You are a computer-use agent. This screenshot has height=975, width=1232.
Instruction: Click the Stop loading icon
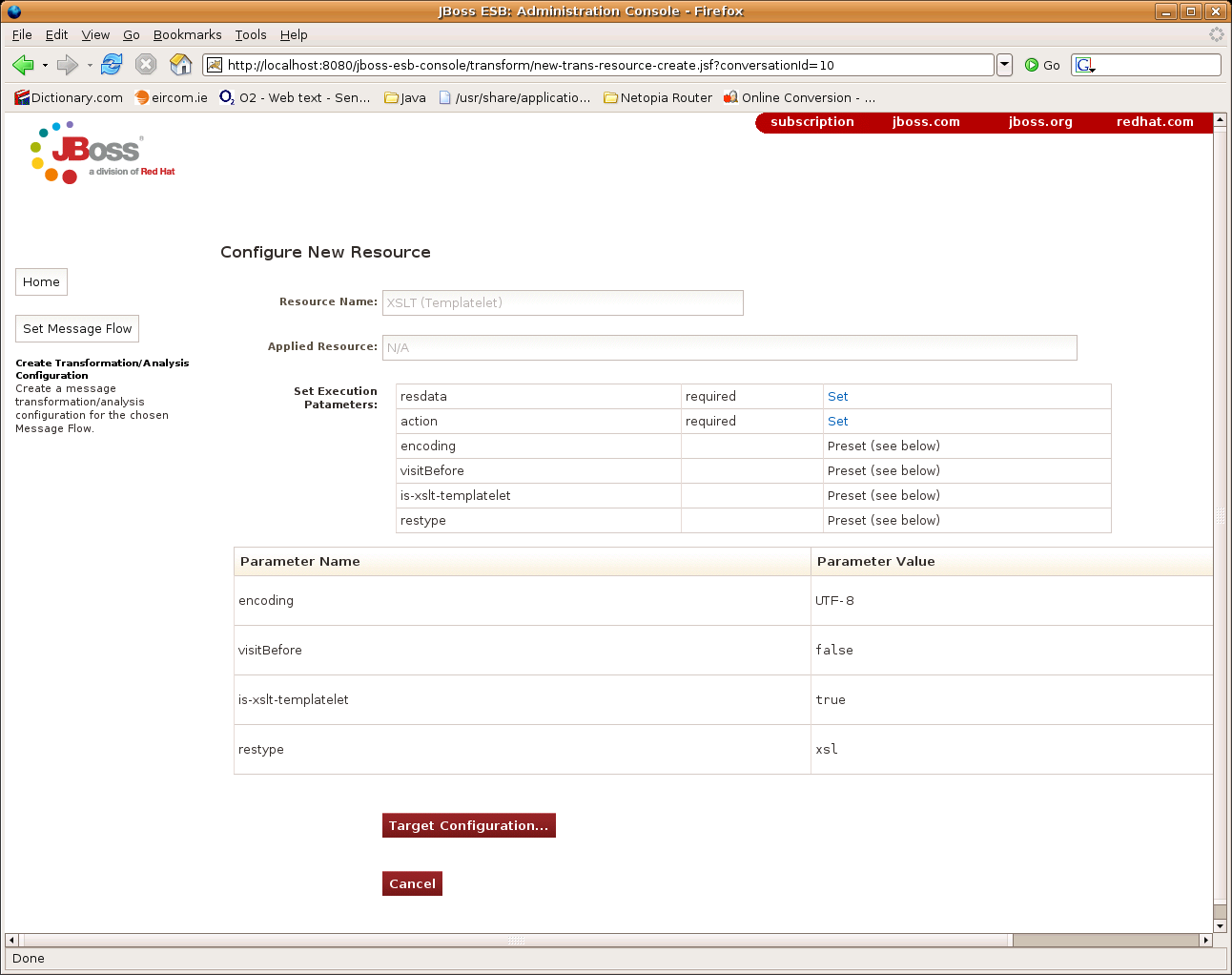point(146,64)
